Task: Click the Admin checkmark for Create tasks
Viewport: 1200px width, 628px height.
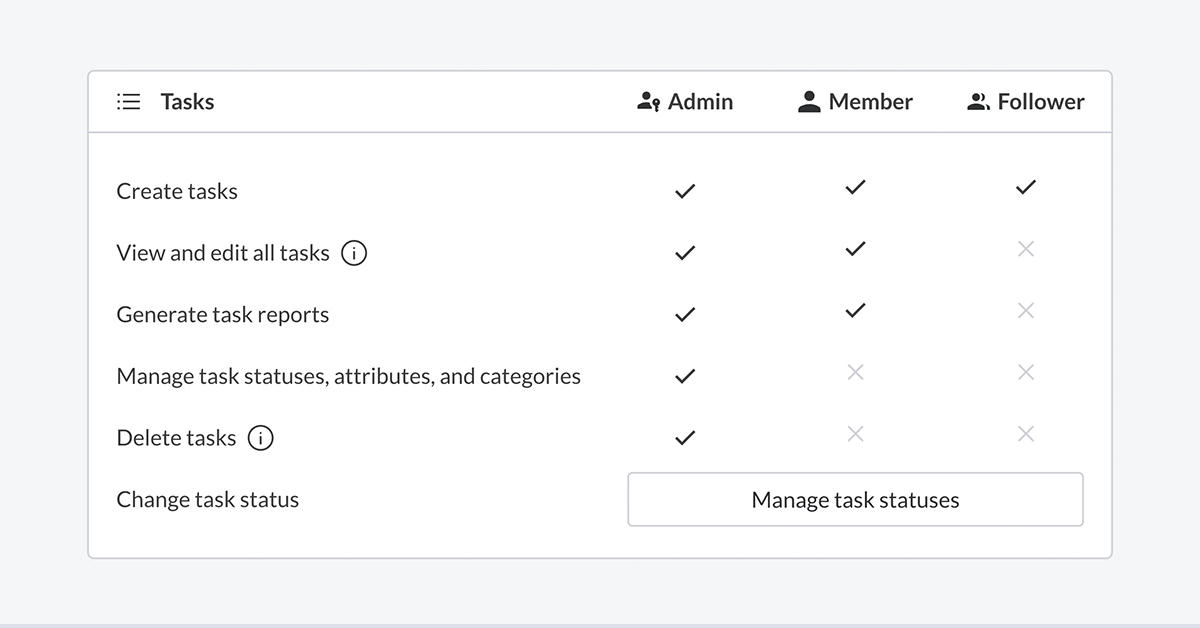Action: click(685, 190)
